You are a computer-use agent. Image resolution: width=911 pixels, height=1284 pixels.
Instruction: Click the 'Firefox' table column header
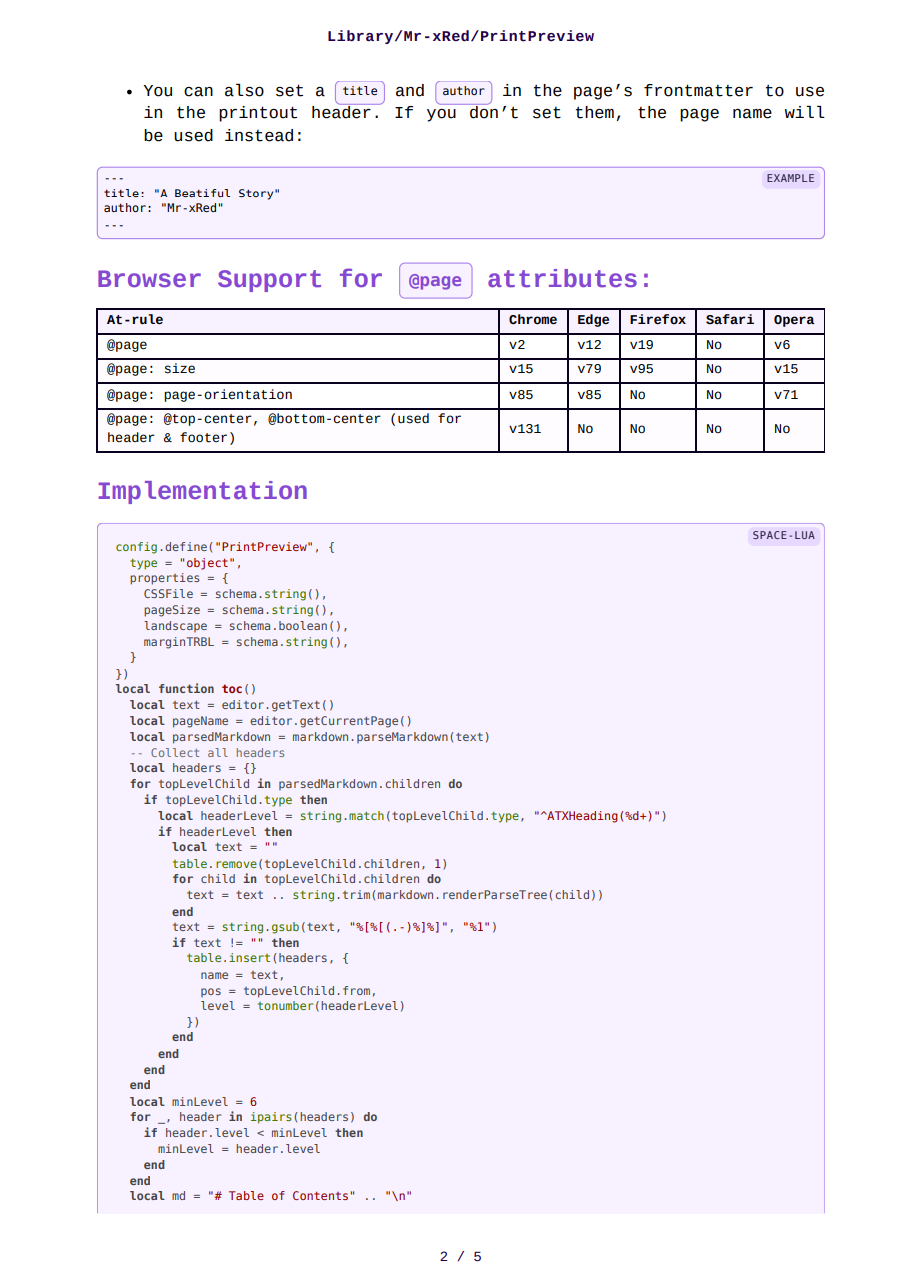(657, 320)
